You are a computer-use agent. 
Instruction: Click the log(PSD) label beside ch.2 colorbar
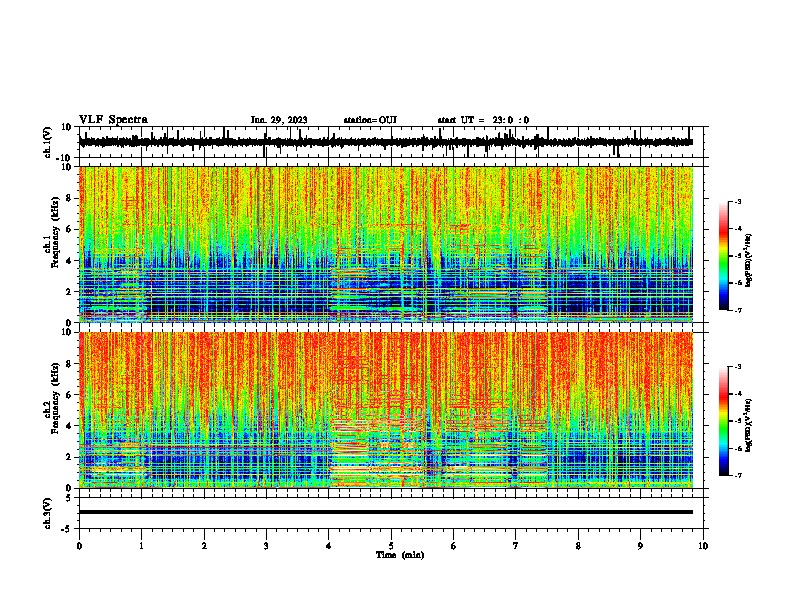(x=749, y=425)
